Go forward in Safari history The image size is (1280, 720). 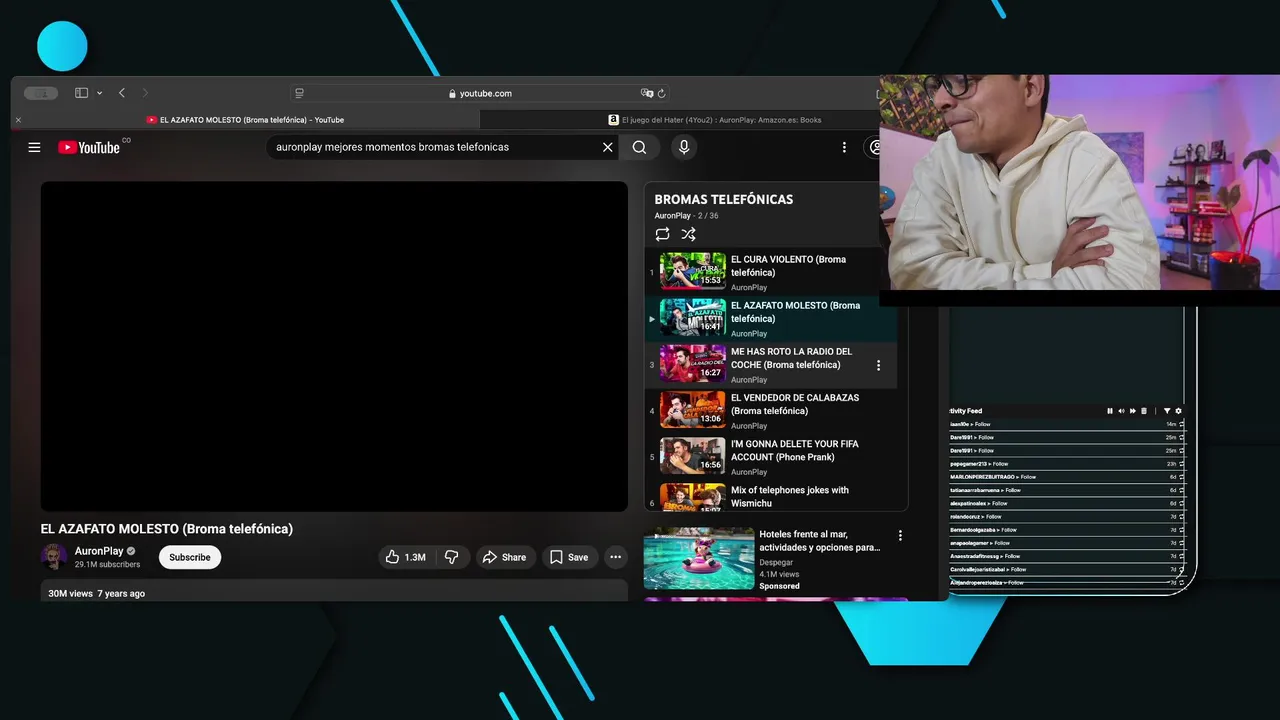[x=145, y=93]
